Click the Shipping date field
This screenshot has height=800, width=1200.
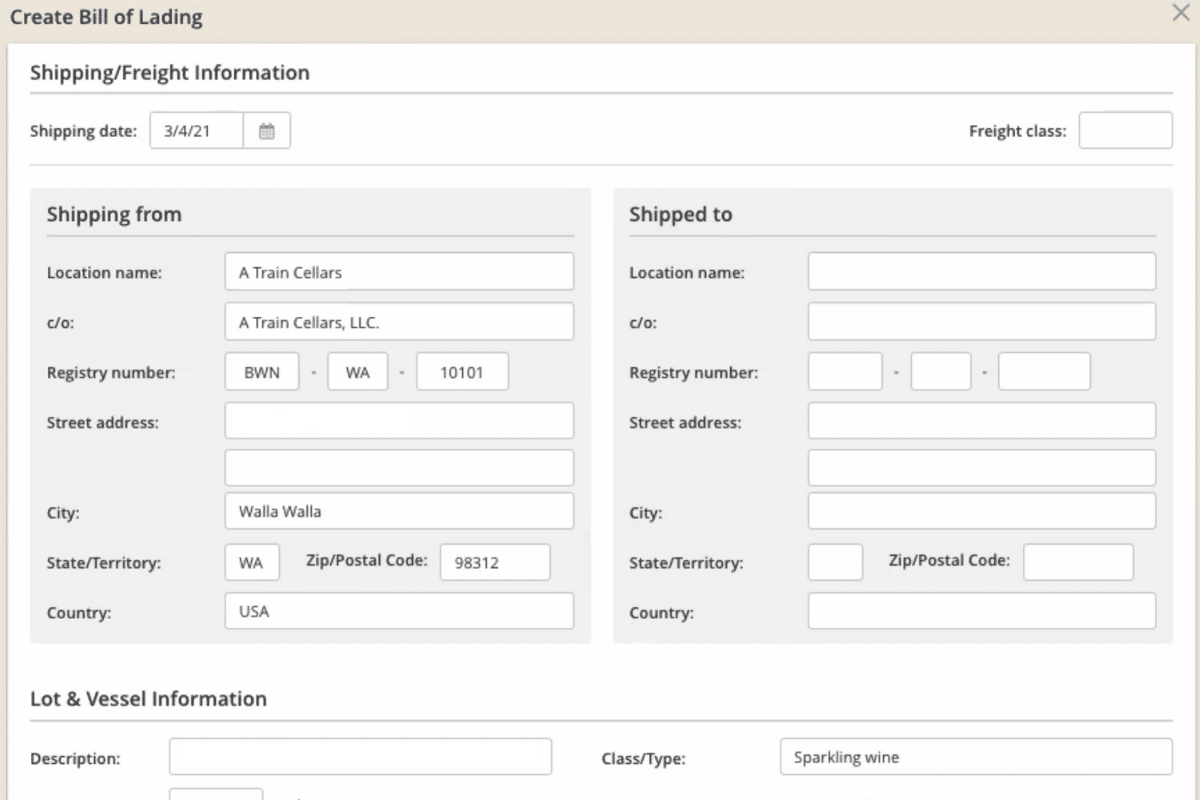click(x=197, y=131)
